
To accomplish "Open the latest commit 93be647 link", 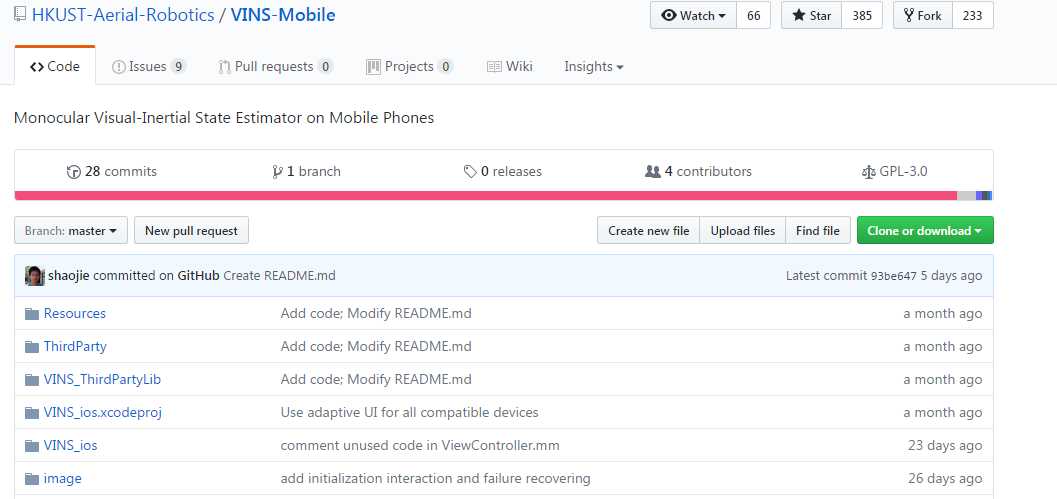I will click(893, 276).
